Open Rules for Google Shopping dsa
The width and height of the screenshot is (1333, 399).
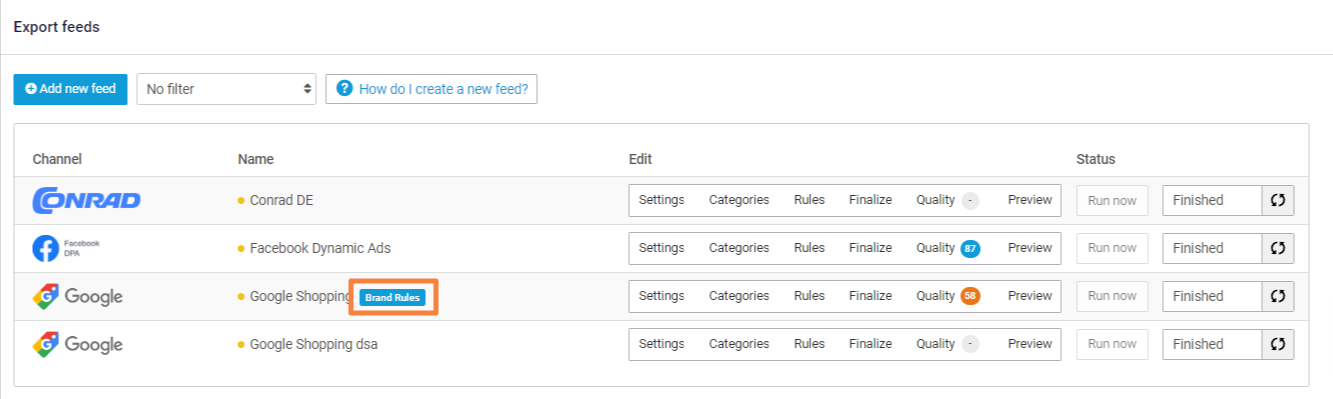pyautogui.click(x=809, y=344)
